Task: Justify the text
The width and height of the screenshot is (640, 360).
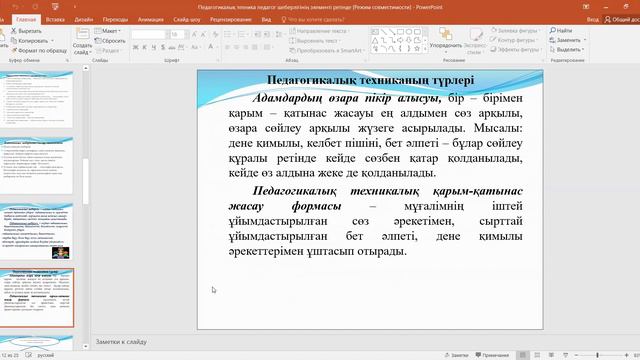Action: [255, 47]
